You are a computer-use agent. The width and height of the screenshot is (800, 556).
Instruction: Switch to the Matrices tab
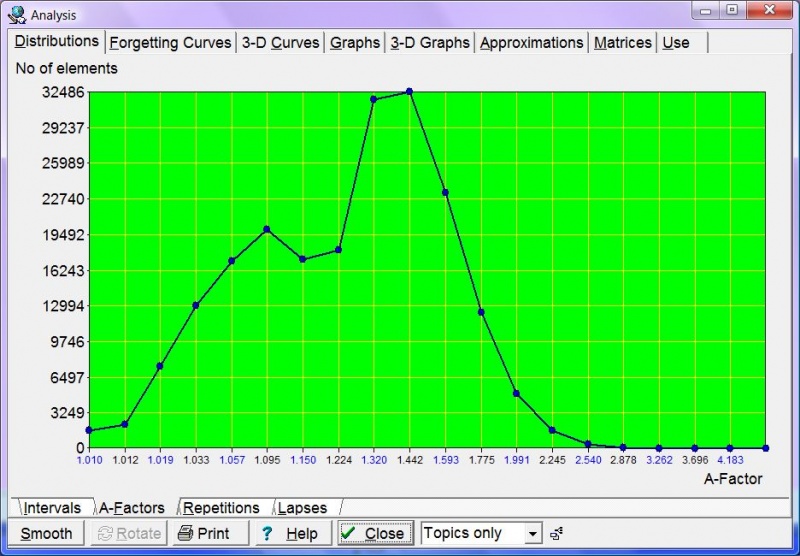pos(622,43)
